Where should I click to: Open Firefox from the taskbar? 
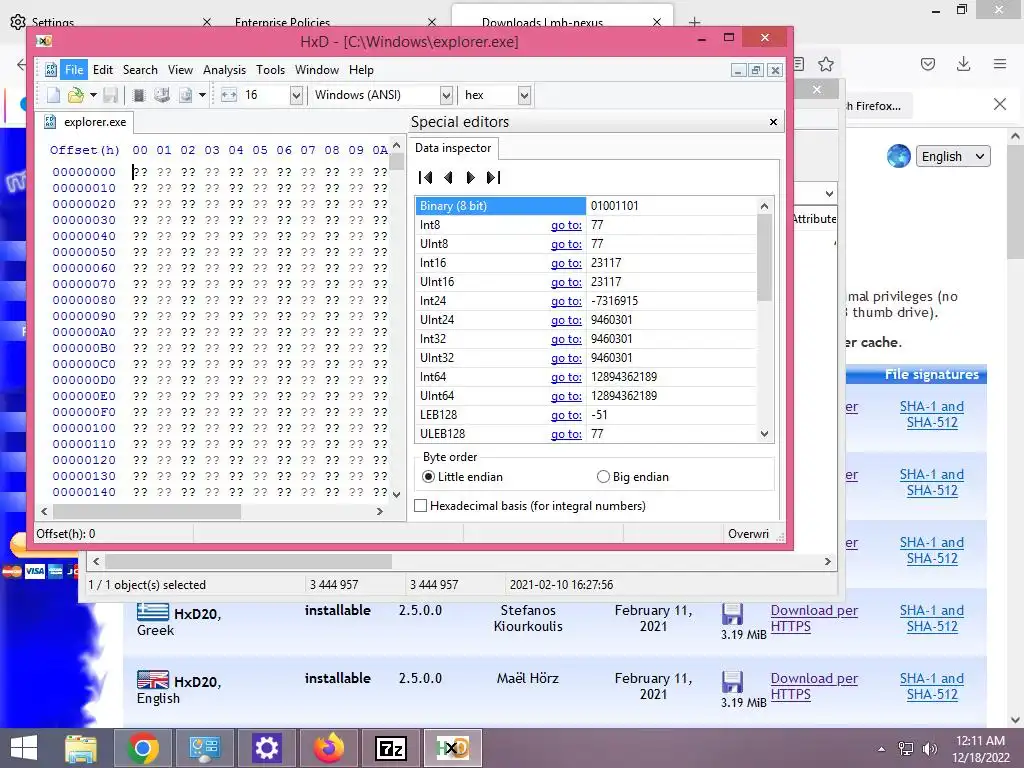tap(328, 748)
